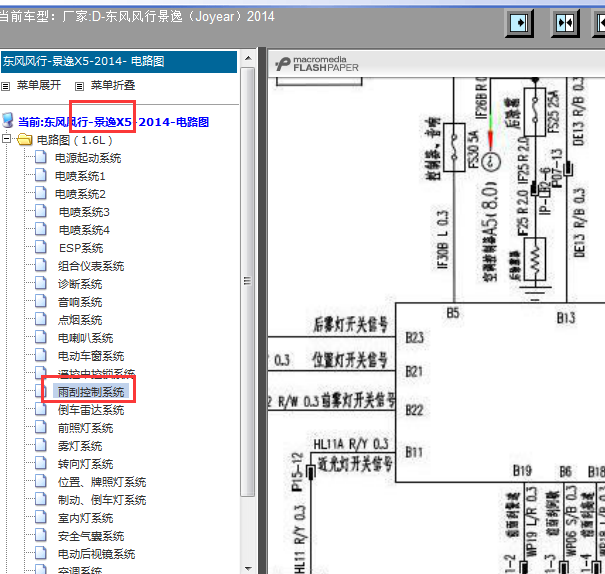Click page icon next to ESP系统

(x=41, y=247)
